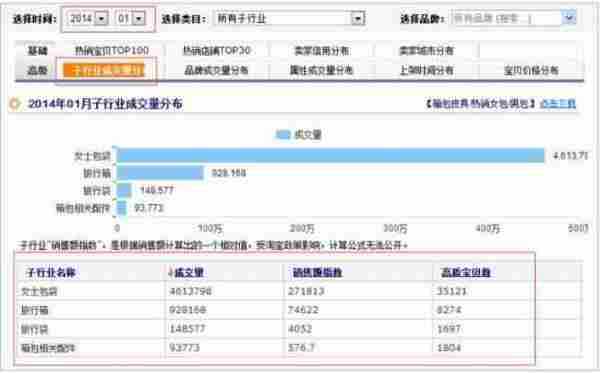Click the orange circle icon beside the chart title

click(x=15, y=104)
